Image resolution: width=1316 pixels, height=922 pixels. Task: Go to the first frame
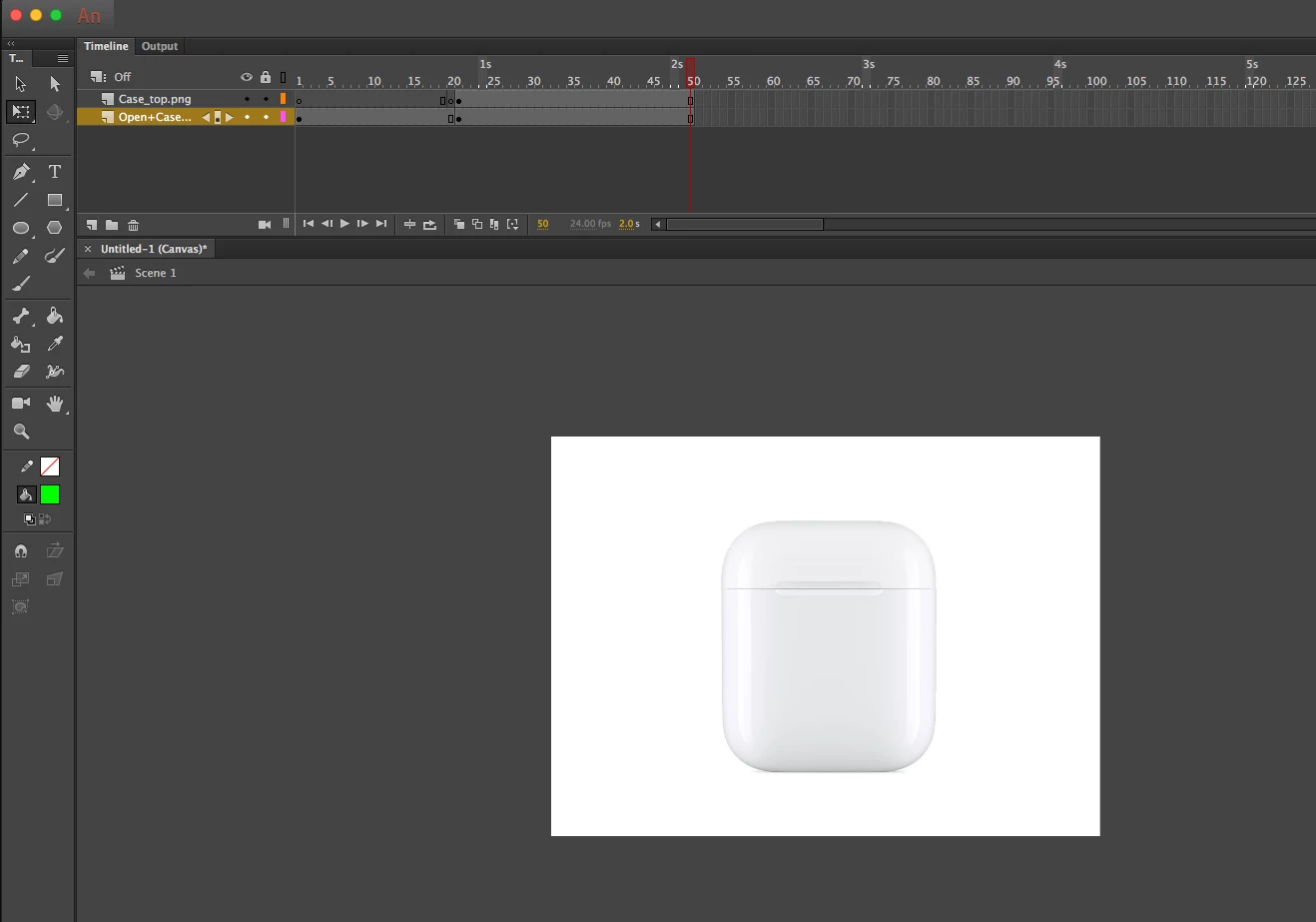click(309, 224)
